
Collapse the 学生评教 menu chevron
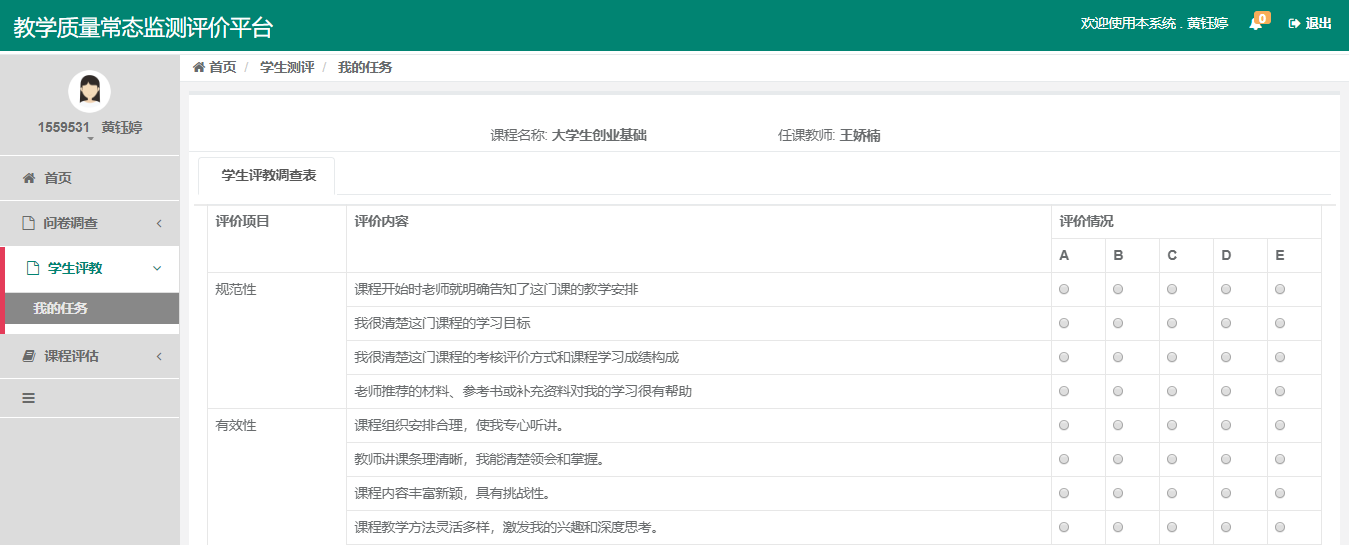coord(157,268)
